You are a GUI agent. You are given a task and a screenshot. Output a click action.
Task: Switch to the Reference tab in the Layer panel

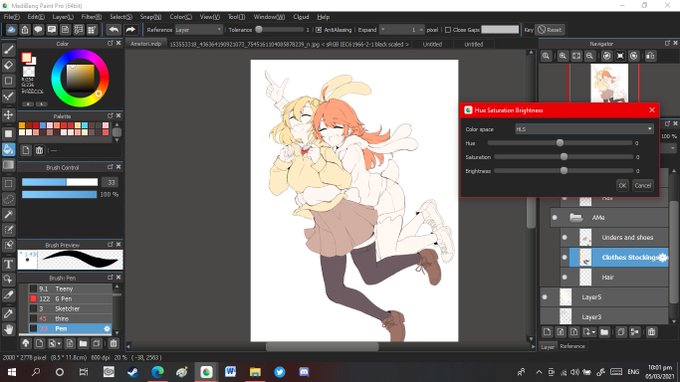click(x=572, y=346)
